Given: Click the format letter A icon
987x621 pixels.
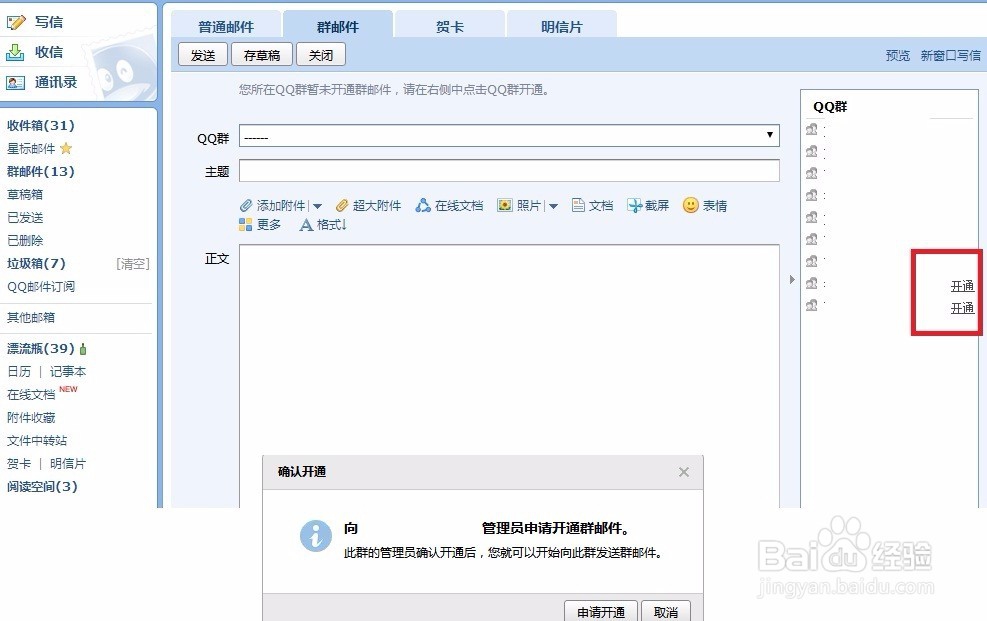Looking at the screenshot, I should tap(306, 225).
